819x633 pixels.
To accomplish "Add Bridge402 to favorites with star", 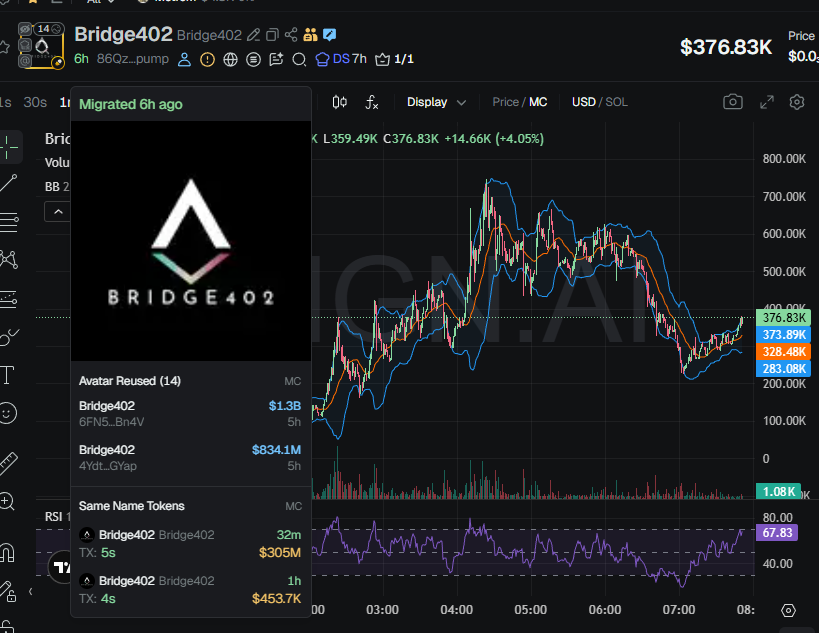I will 4,48.
